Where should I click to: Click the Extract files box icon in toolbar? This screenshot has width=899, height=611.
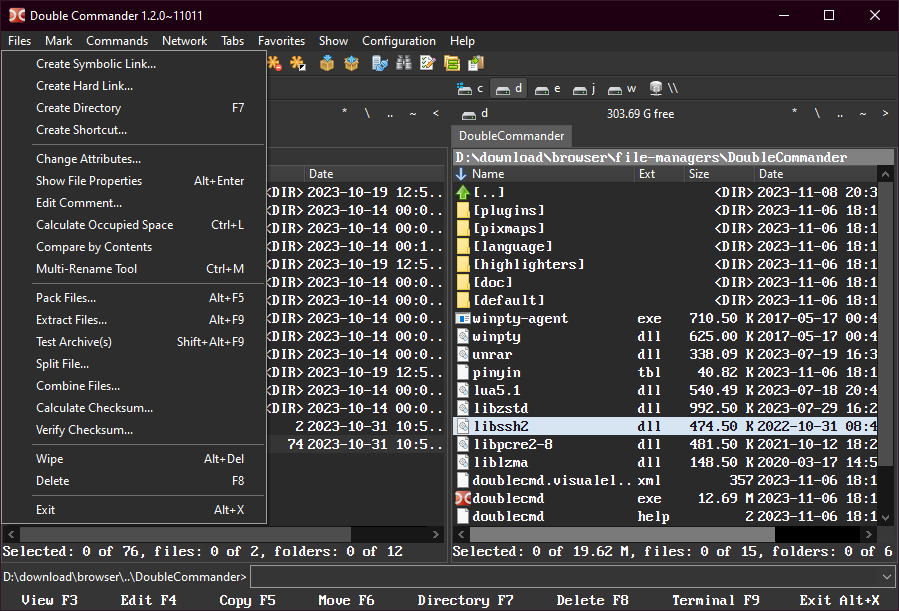(351, 63)
